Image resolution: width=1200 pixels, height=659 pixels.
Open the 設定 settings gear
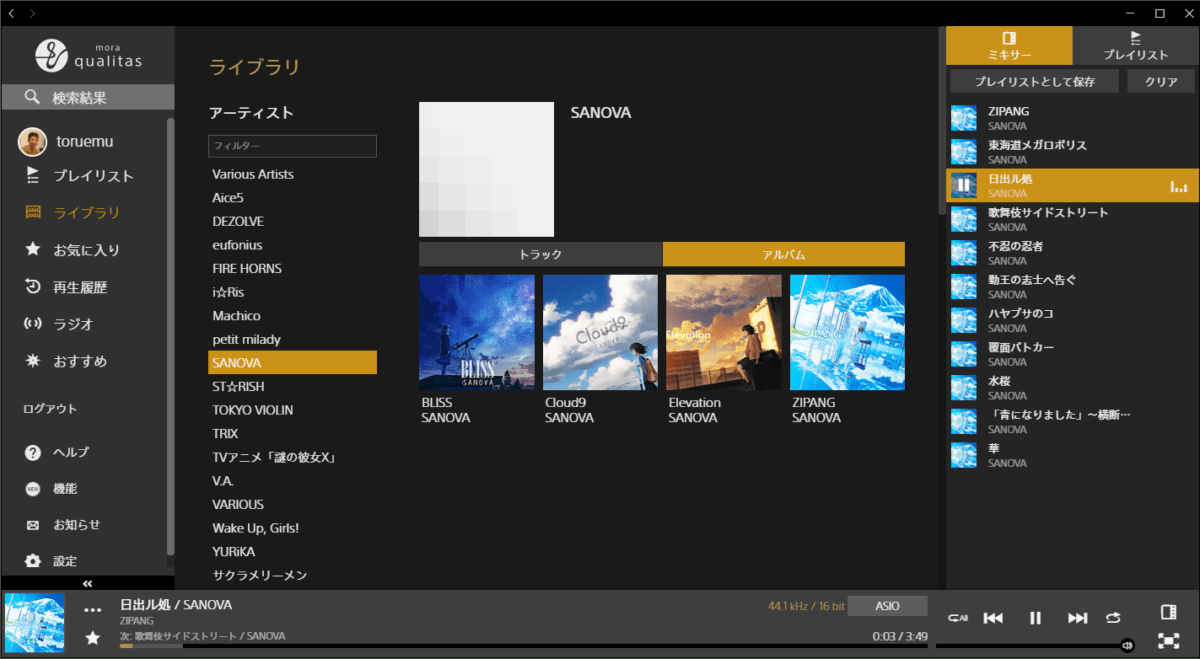pos(33,561)
